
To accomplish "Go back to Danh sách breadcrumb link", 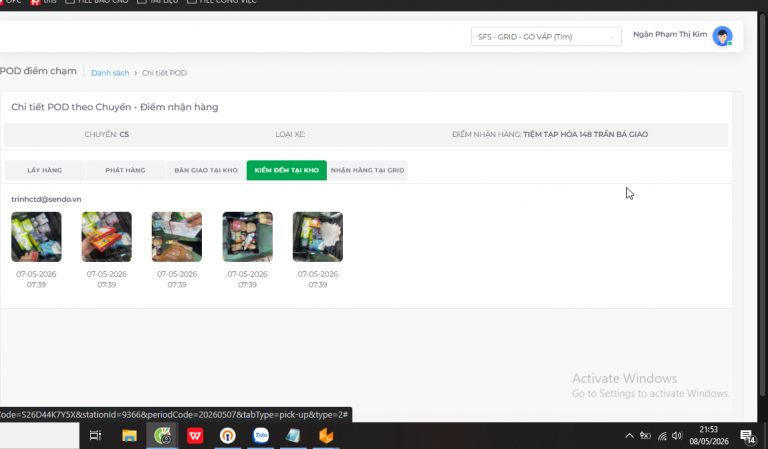I will click(110, 73).
